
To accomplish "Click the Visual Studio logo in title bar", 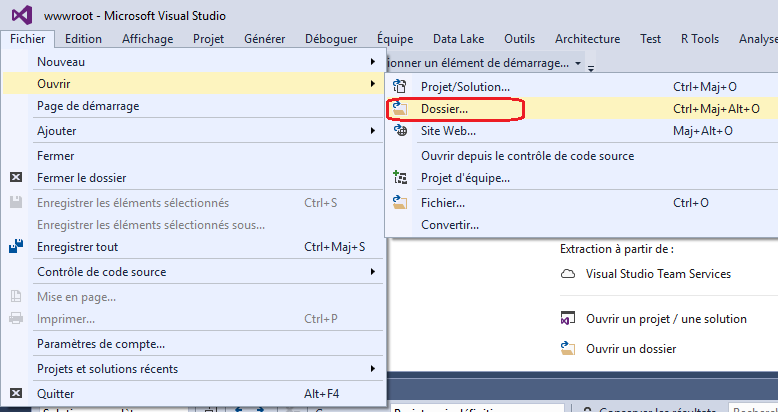I will pyautogui.click(x=22, y=16).
